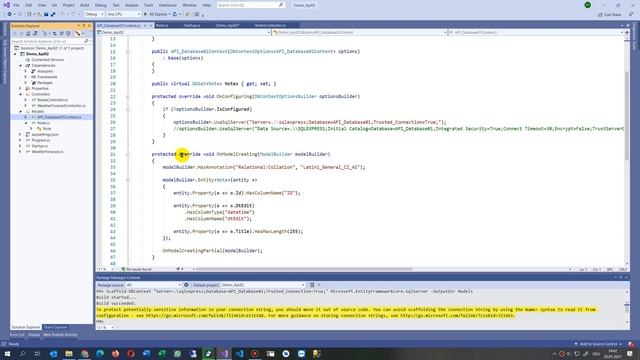The width and height of the screenshot is (640, 360).
Task: Click the editor vertical scrollbar
Action: (627, 116)
